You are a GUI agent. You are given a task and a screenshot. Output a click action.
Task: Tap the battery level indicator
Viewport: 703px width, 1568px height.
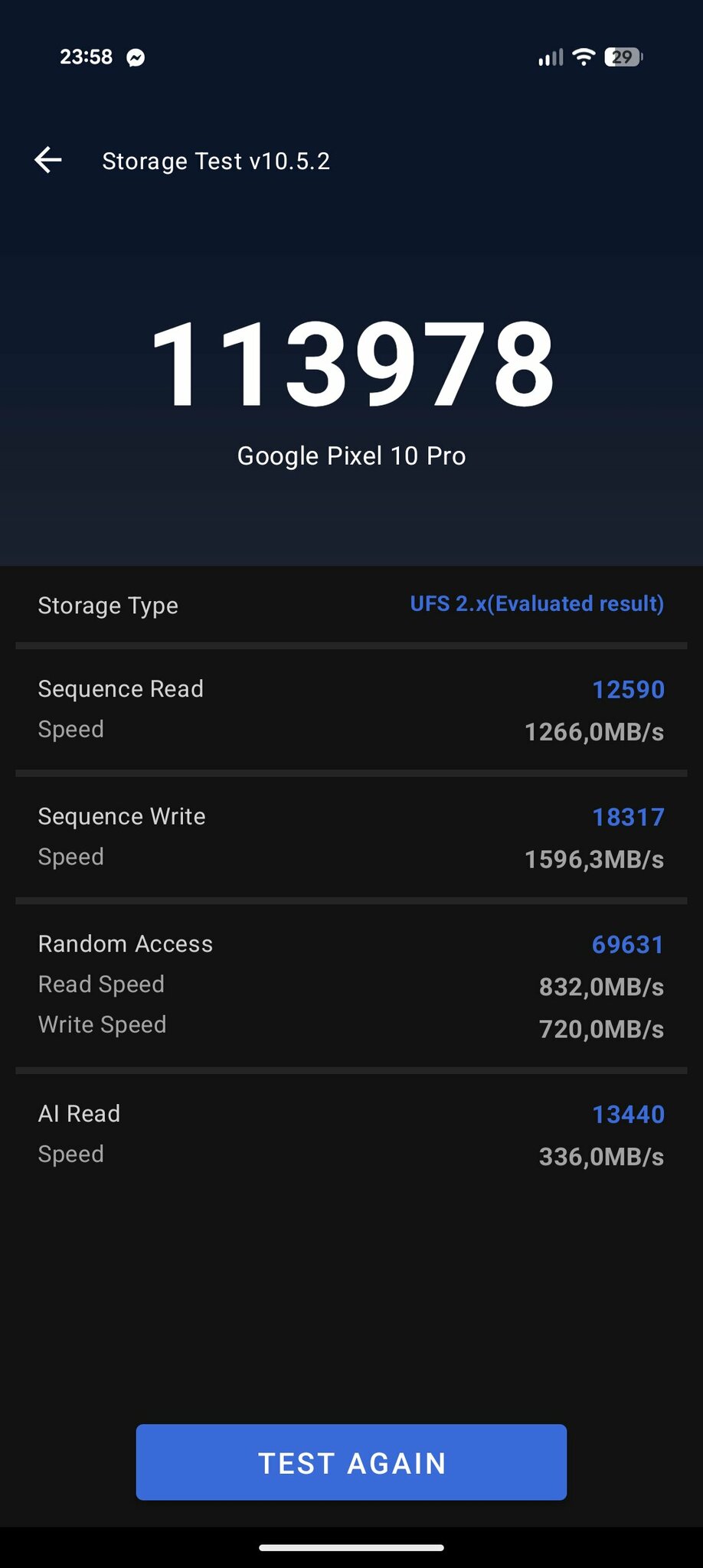coord(623,57)
